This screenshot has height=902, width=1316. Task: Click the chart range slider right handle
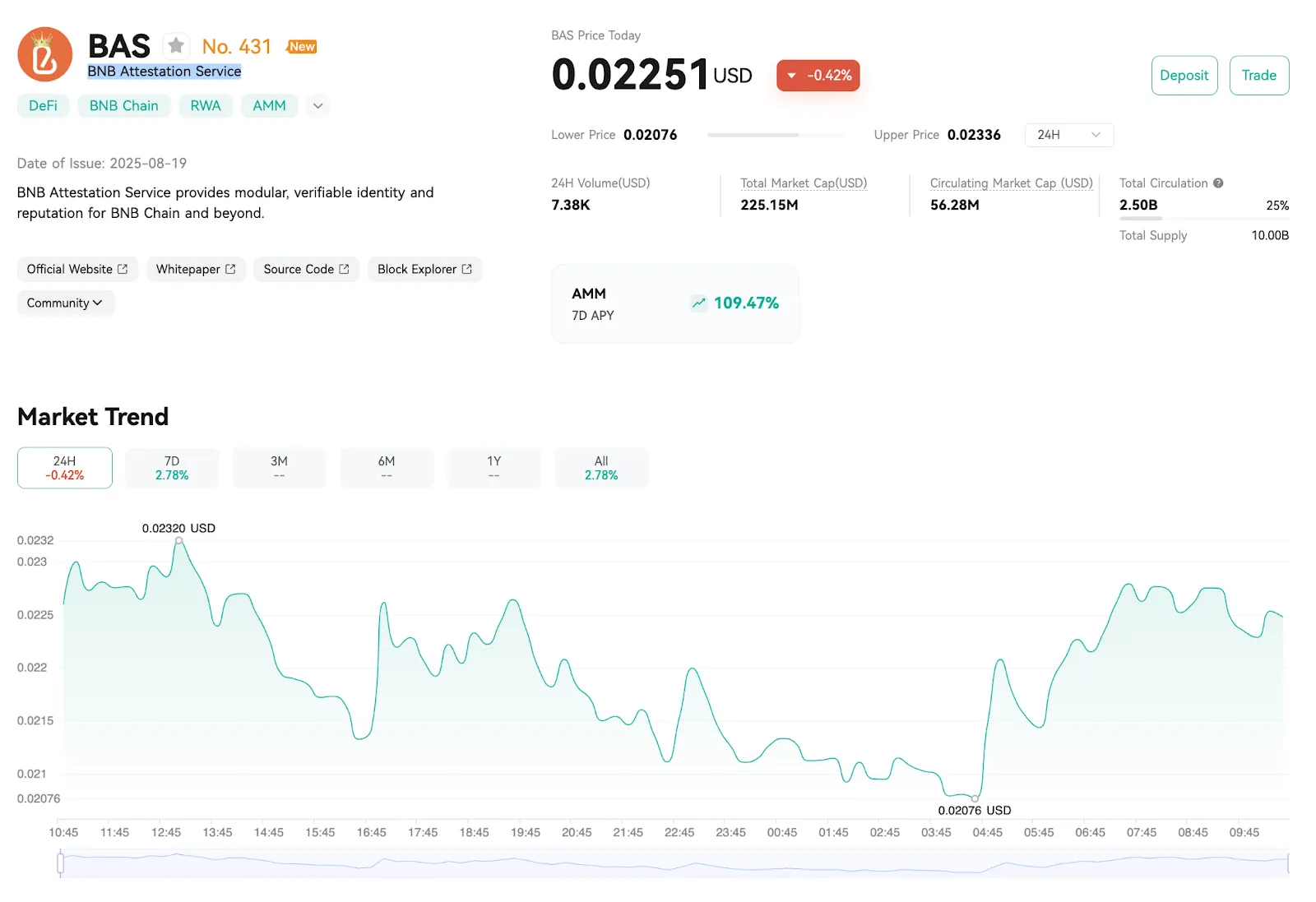pyautogui.click(x=1288, y=863)
